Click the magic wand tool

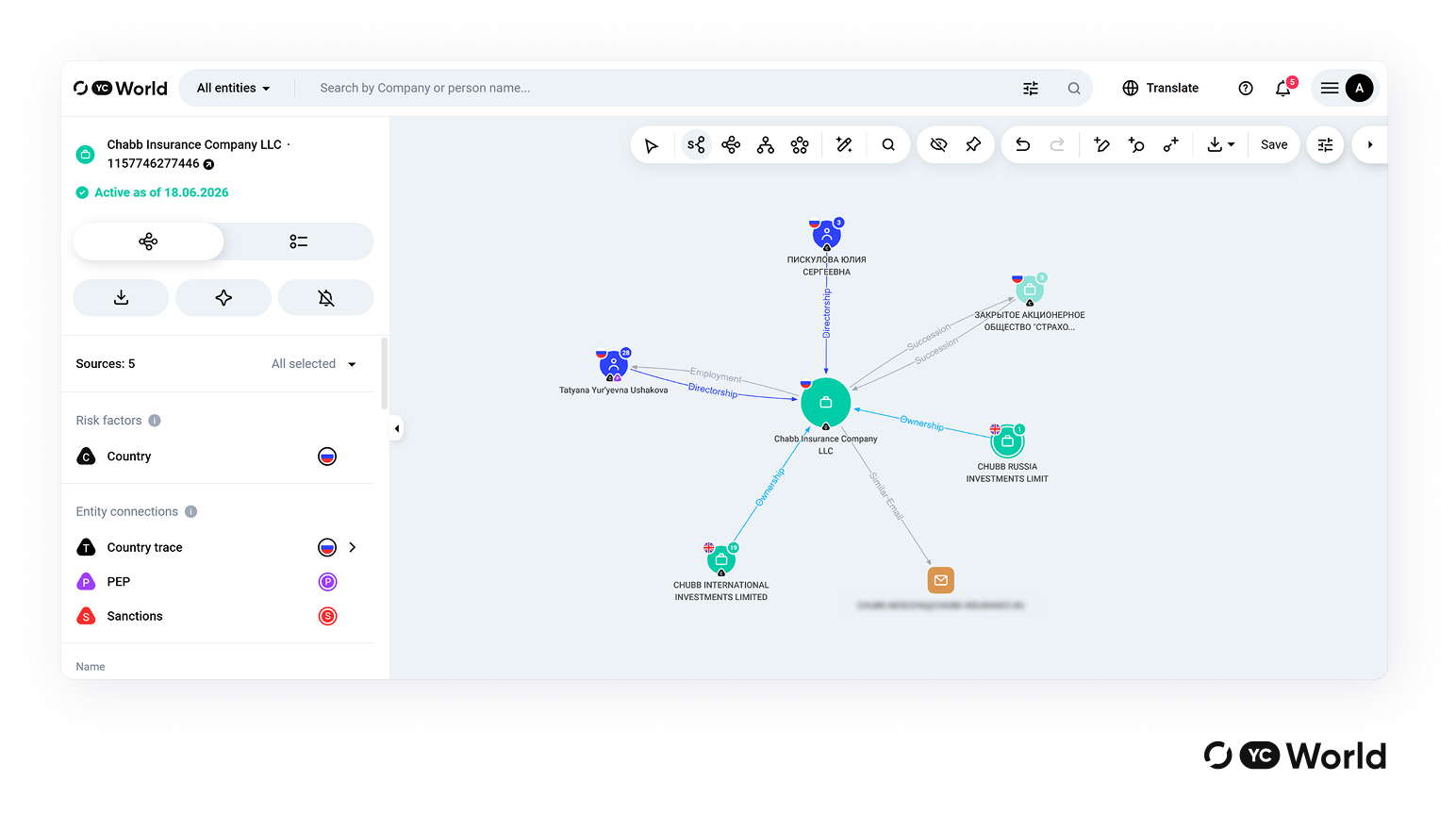[x=844, y=145]
